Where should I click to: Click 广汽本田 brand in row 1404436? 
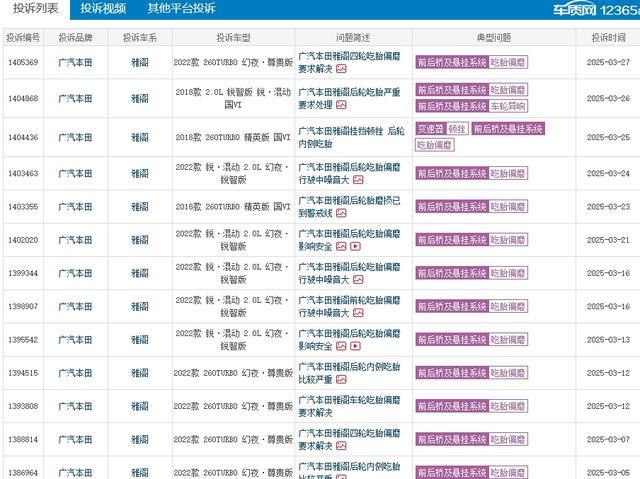[x=76, y=137]
